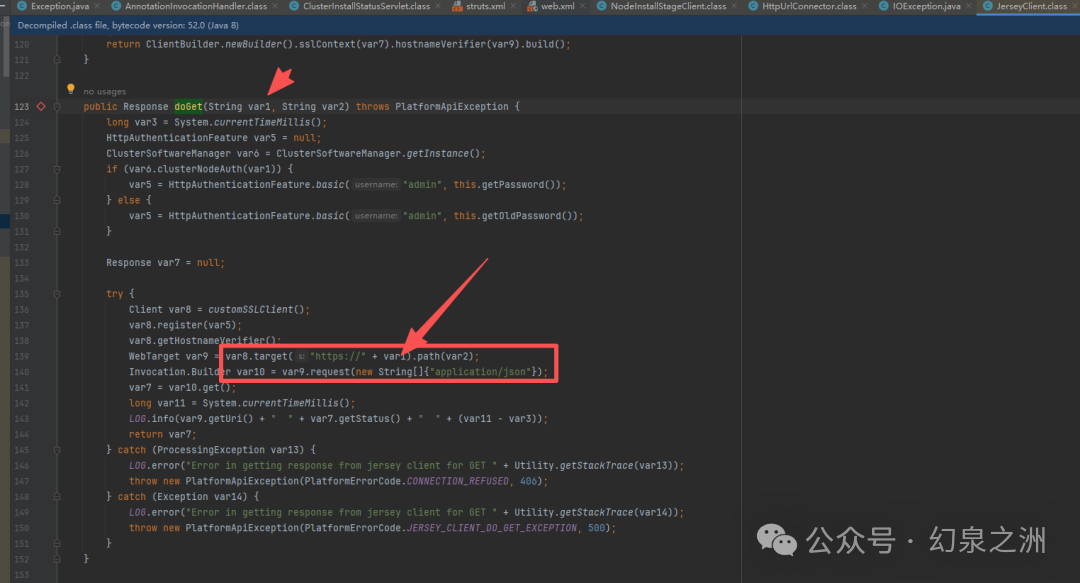Click line number 139 in the gutter
1080x583 pixels.
click(x=21, y=356)
